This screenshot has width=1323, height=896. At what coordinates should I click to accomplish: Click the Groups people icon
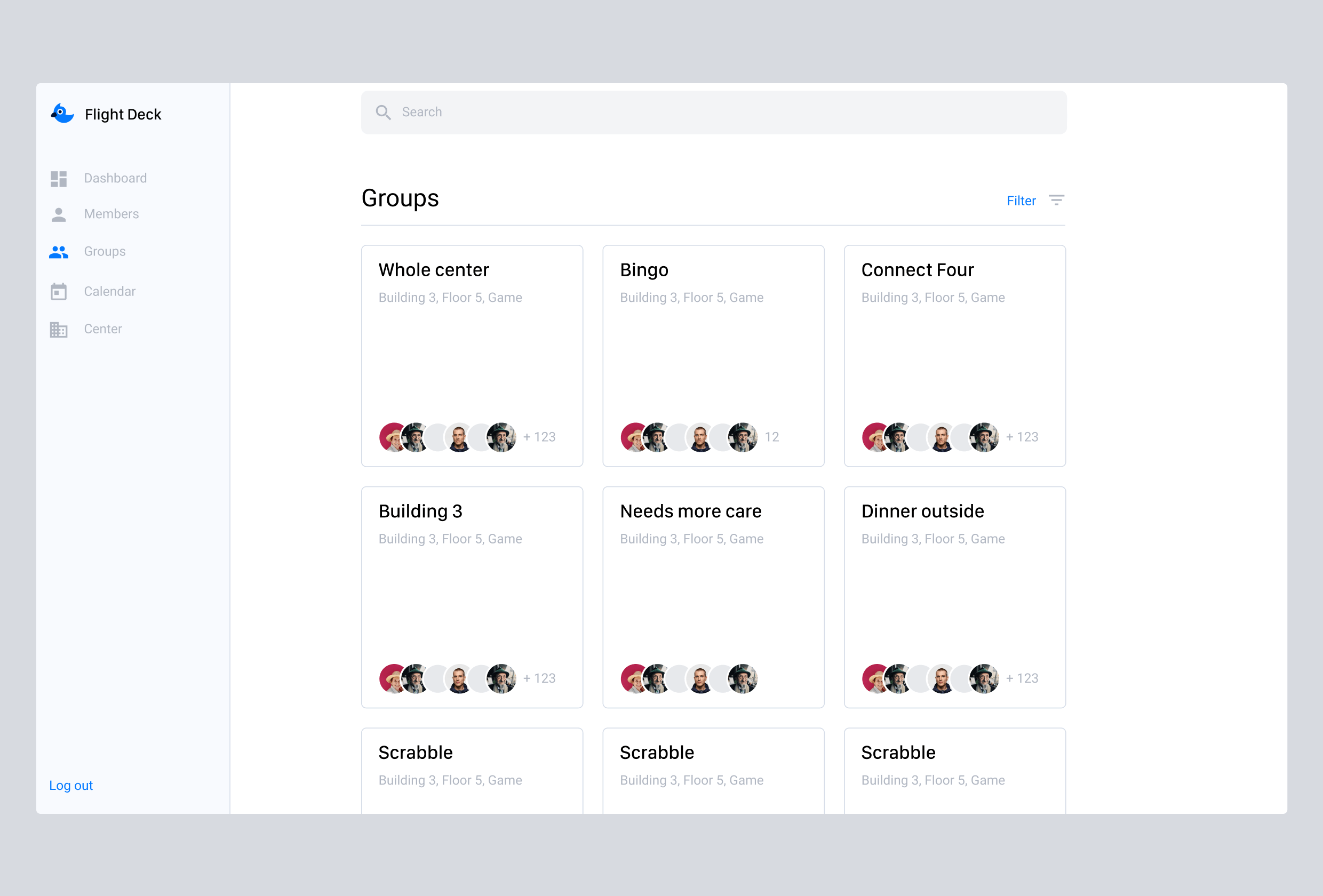coord(59,252)
